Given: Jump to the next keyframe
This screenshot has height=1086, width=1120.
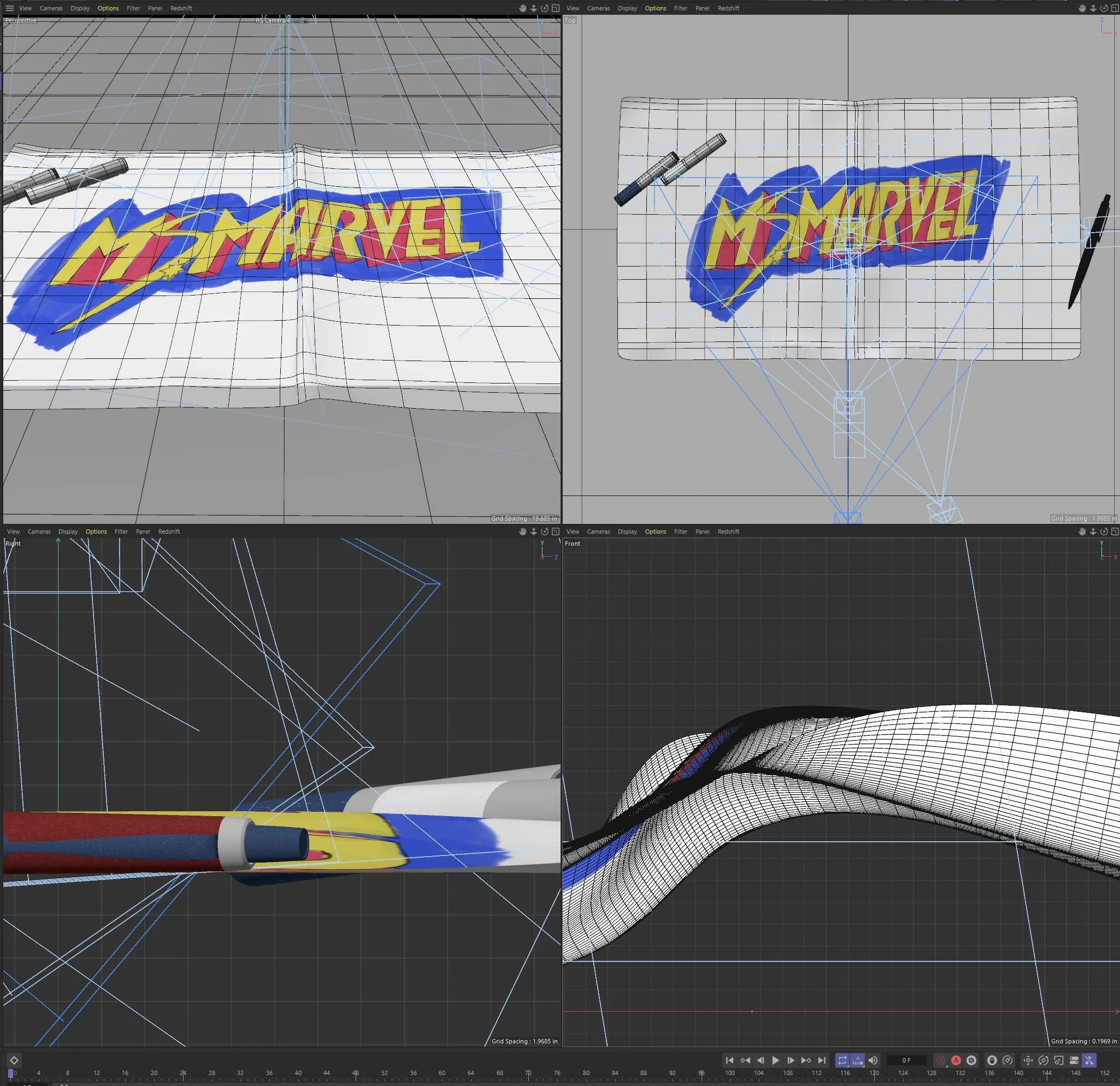Looking at the screenshot, I should point(806,1060).
